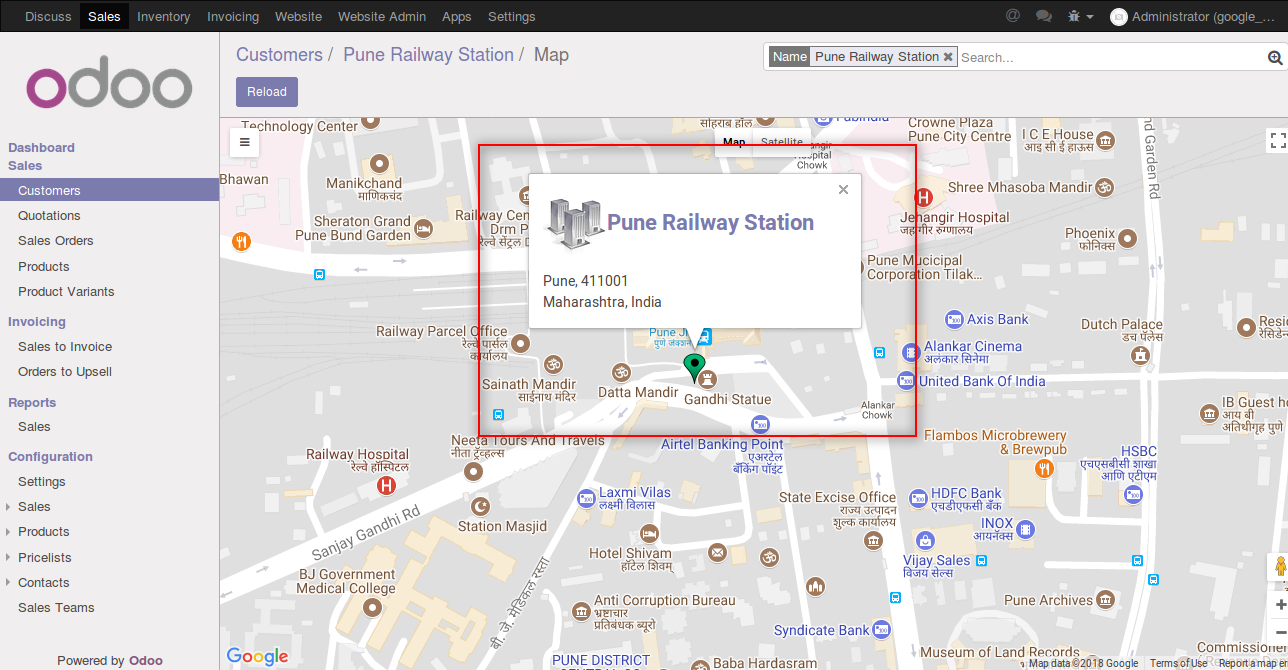The image size is (1288, 670).
Task: Toggle fullscreen map view
Action: (1277, 140)
